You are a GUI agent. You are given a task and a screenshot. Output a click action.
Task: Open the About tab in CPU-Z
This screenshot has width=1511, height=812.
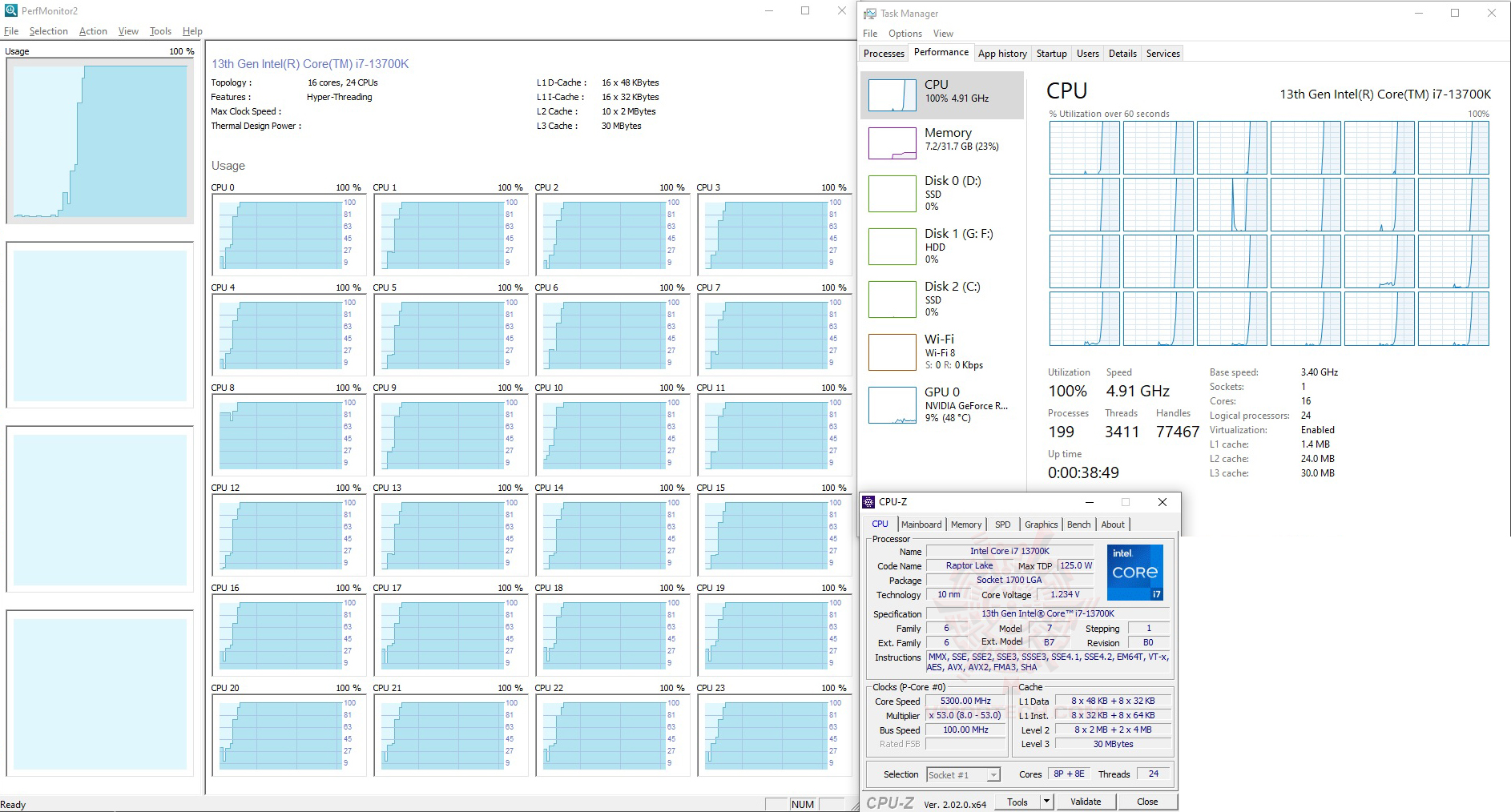1113,525
